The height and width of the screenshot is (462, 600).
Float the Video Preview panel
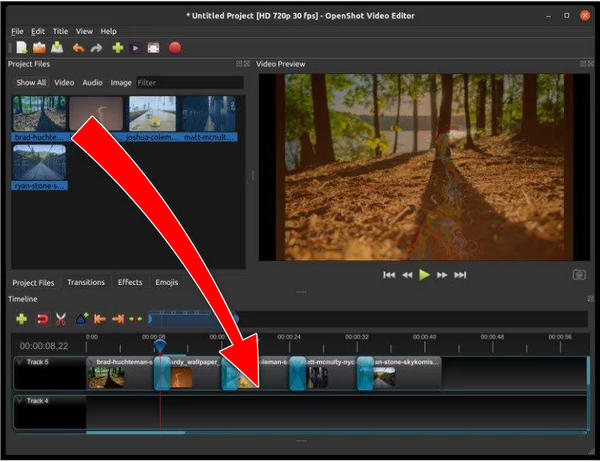[x=583, y=64]
